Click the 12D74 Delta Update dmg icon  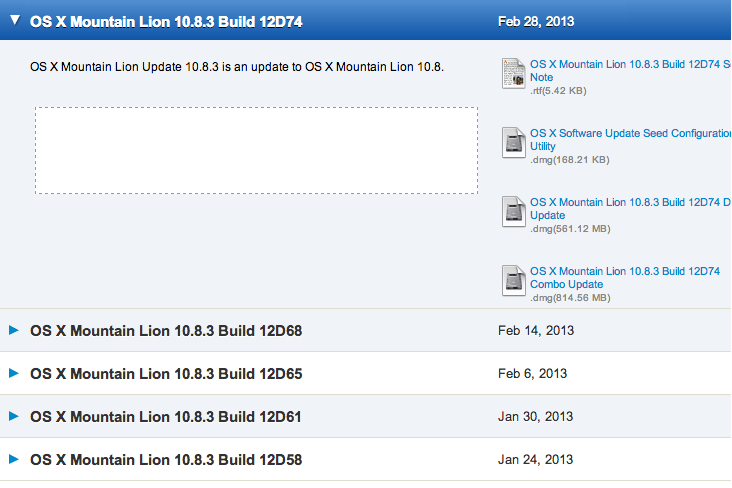(514, 212)
